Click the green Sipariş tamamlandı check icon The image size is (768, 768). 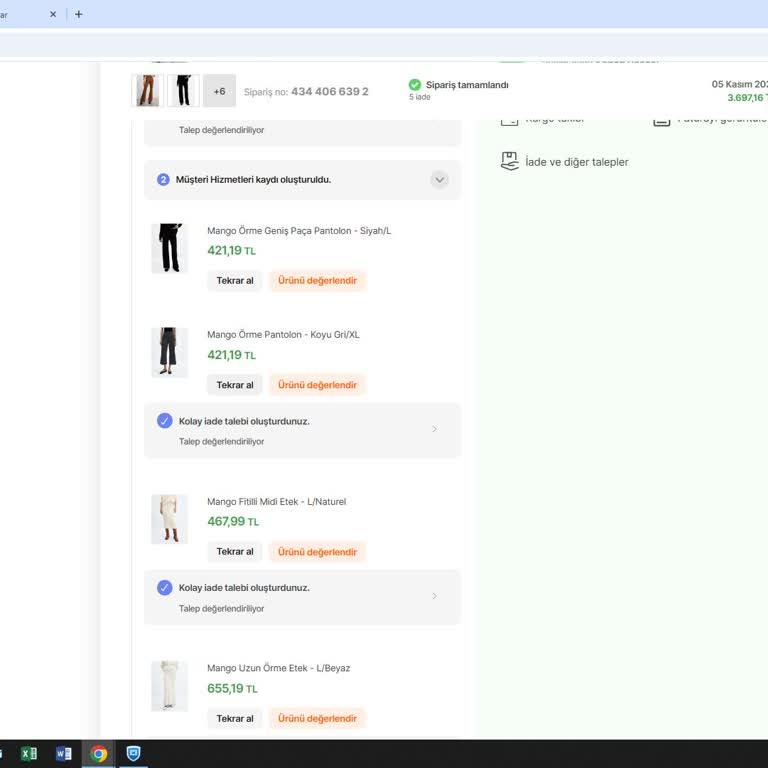[415, 85]
